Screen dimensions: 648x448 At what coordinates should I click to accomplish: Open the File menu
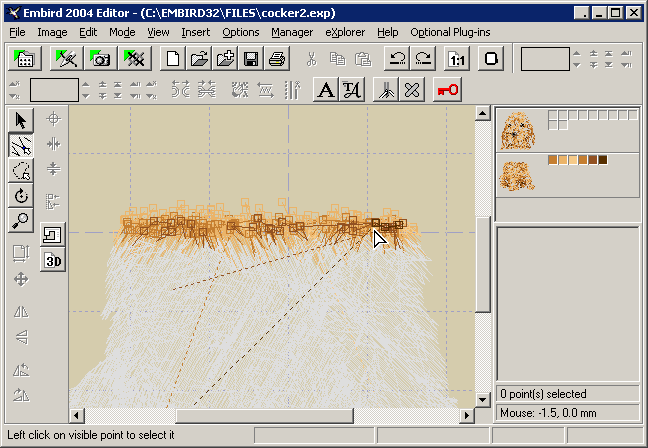[17, 32]
